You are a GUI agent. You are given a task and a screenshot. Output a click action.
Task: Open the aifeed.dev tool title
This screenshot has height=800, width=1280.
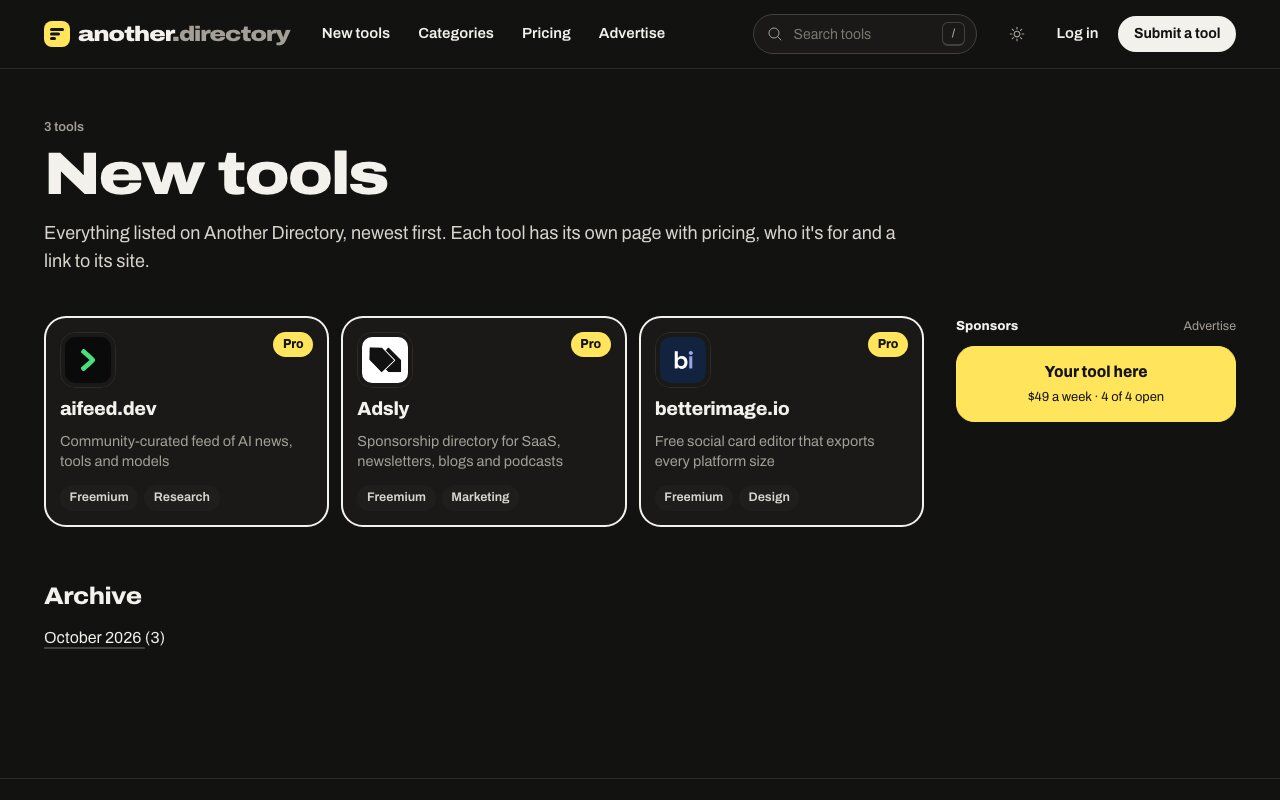(x=108, y=409)
